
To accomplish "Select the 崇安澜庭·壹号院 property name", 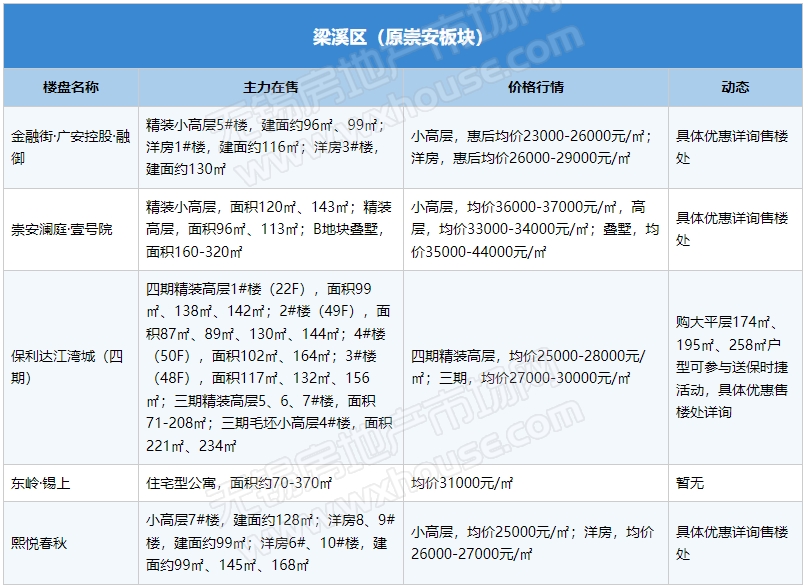I will (62, 229).
